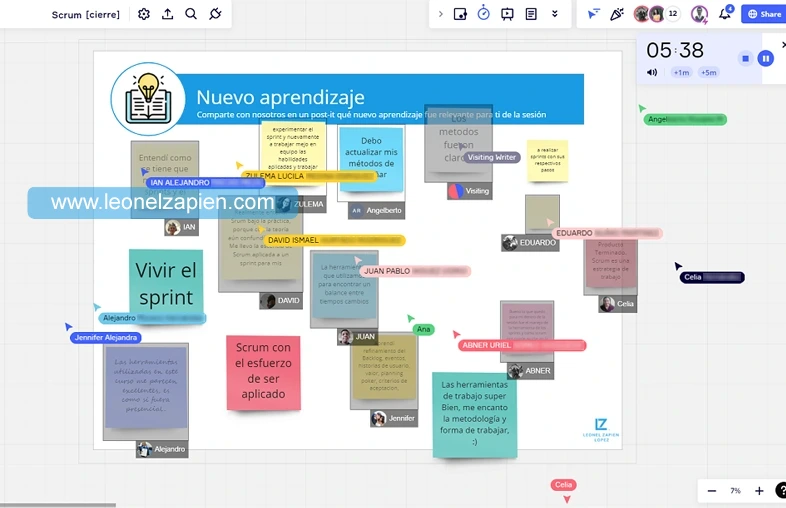Screen dimensions: 786x508
Task: Toggle collaborators' cursors visibility icon
Action: pos(593,14)
